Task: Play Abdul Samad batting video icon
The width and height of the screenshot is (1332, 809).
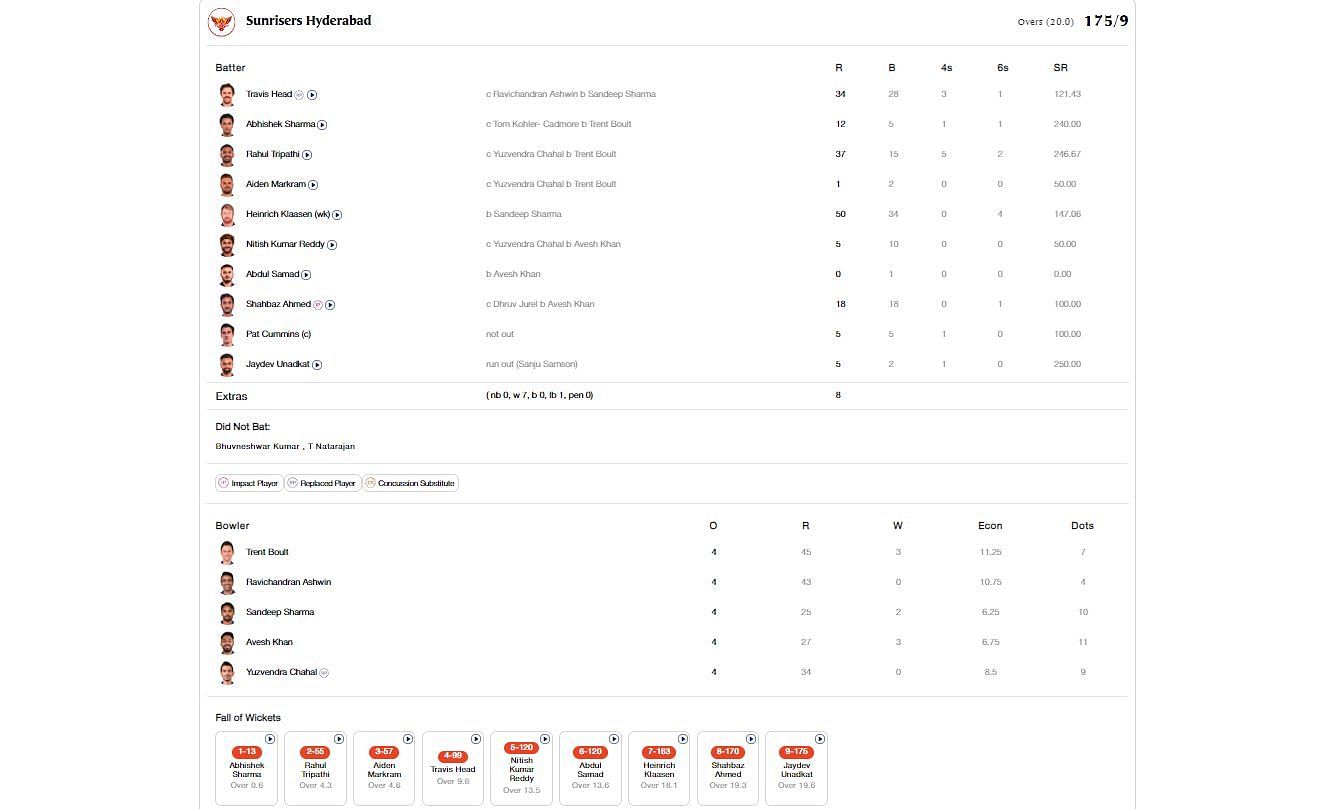Action: pyautogui.click(x=306, y=275)
